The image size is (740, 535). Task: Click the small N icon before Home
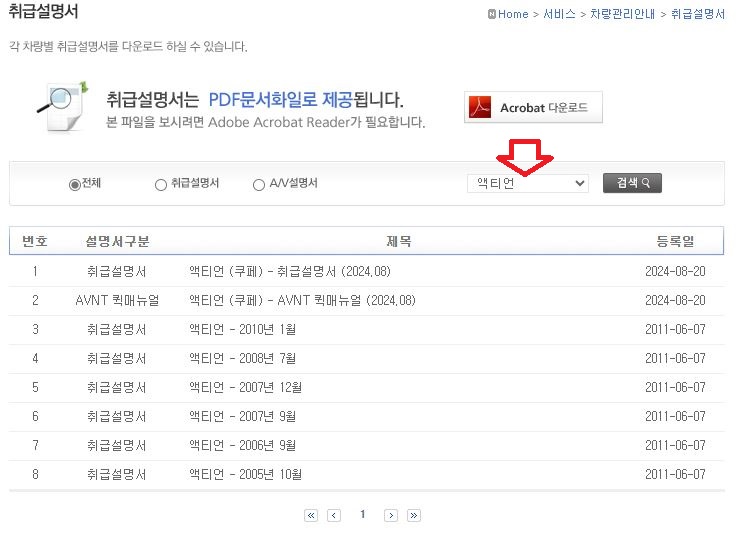click(492, 14)
